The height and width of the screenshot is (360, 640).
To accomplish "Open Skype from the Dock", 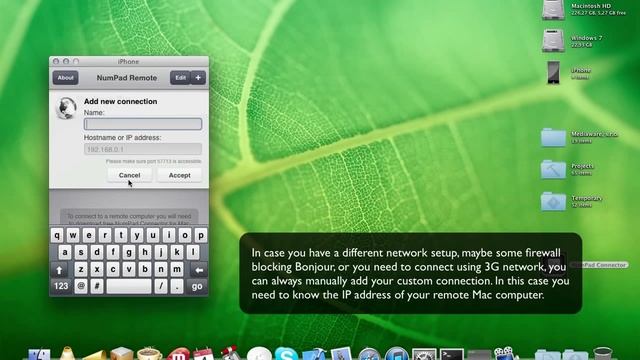I will (x=286, y=354).
